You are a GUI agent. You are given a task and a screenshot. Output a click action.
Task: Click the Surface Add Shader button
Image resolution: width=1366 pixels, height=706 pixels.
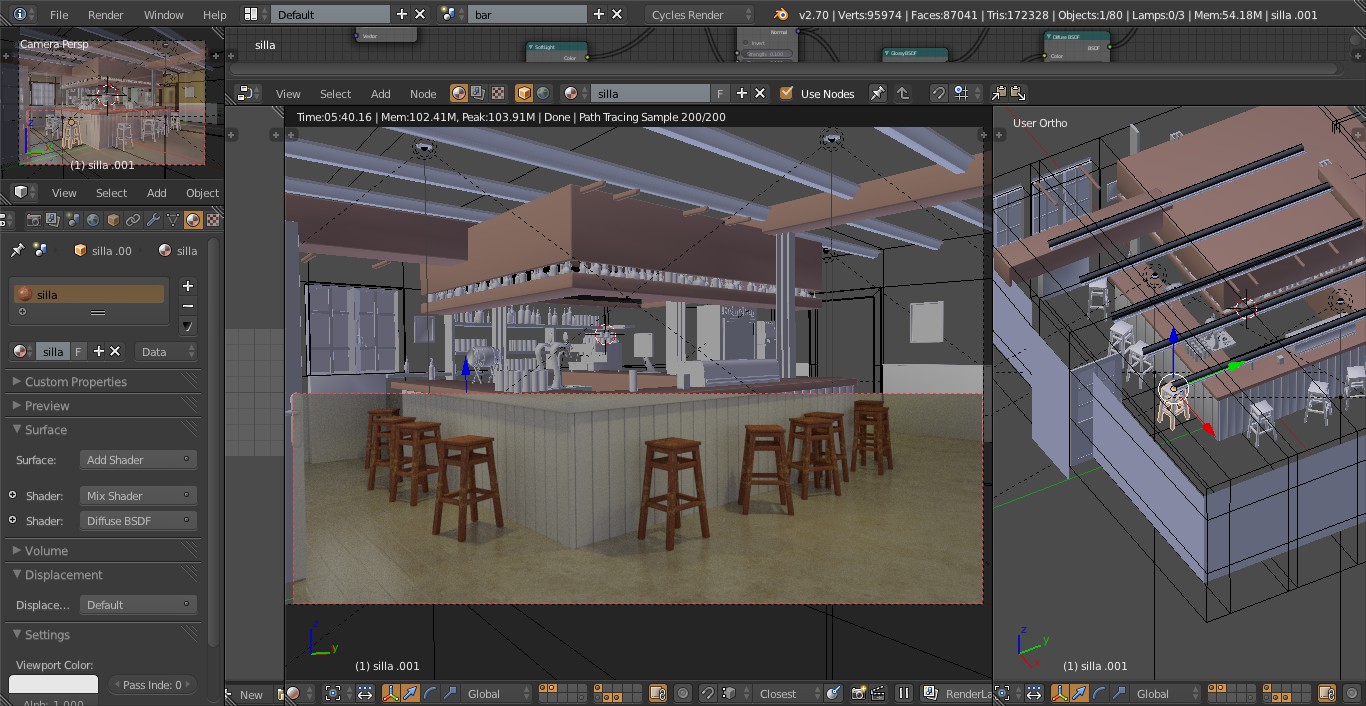(x=137, y=460)
